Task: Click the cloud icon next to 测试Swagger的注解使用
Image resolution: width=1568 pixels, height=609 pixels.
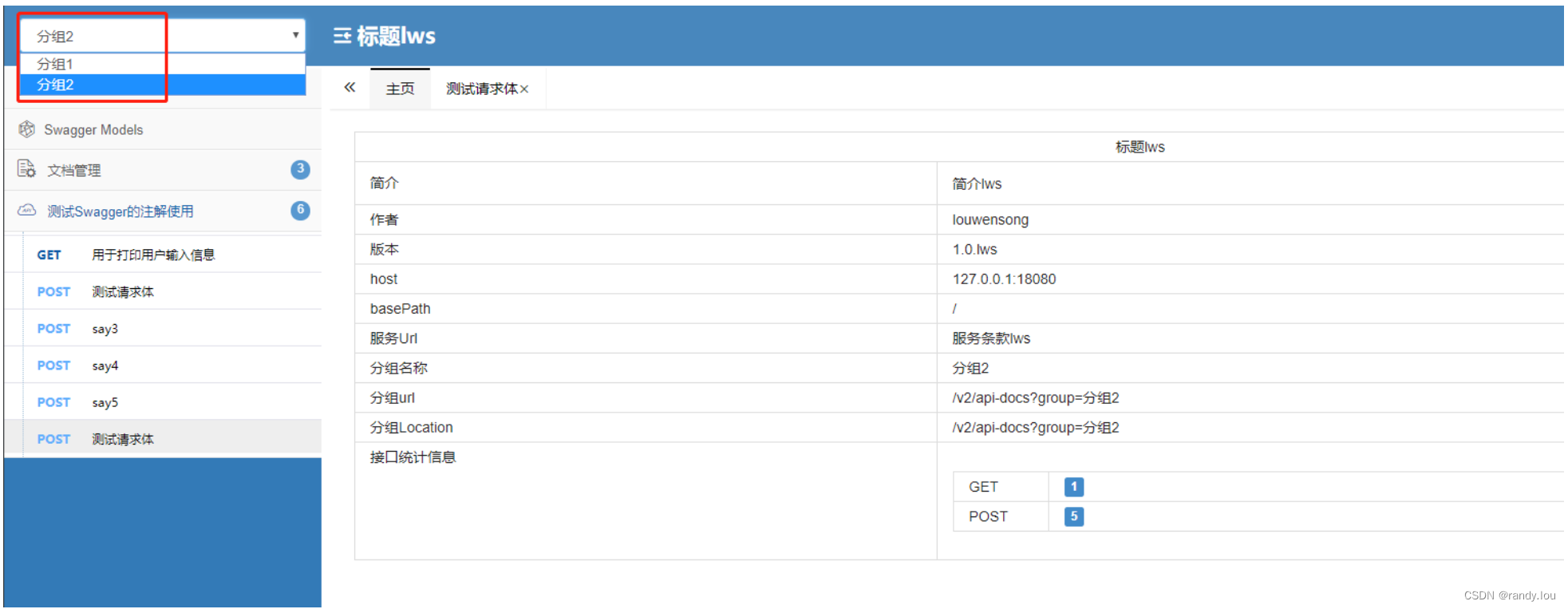Action: [x=27, y=210]
